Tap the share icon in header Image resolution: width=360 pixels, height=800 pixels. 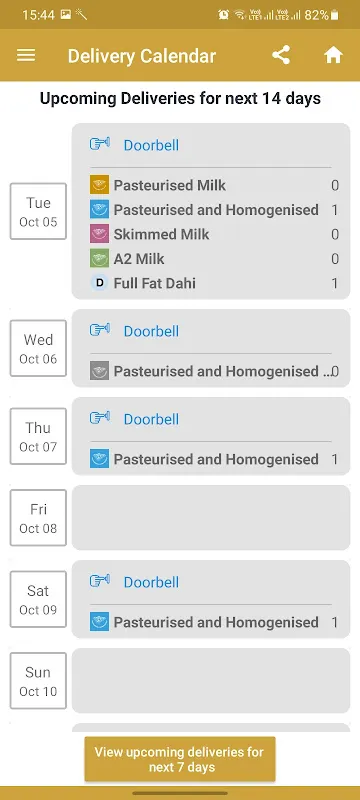[281, 55]
